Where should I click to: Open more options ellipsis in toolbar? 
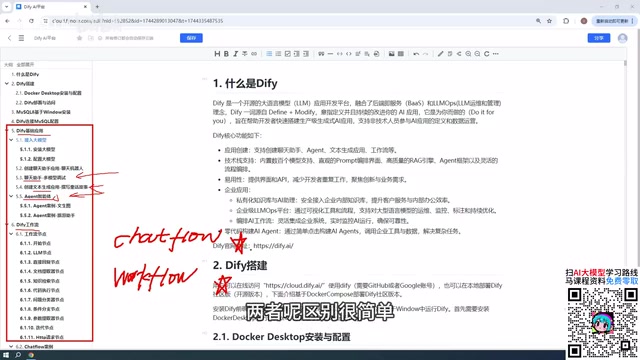[496, 54]
